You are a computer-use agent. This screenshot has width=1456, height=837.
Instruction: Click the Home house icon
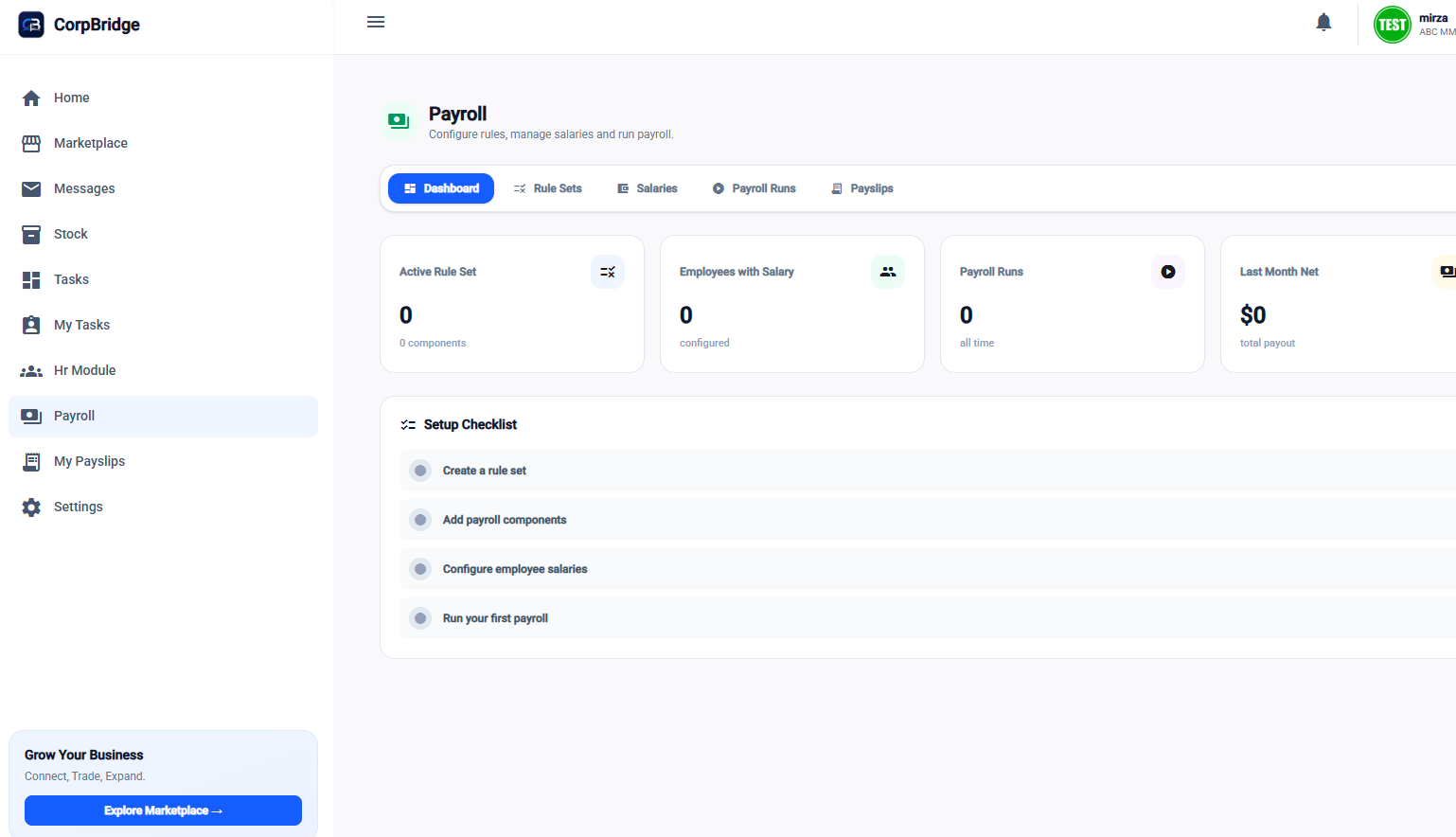pyautogui.click(x=31, y=98)
